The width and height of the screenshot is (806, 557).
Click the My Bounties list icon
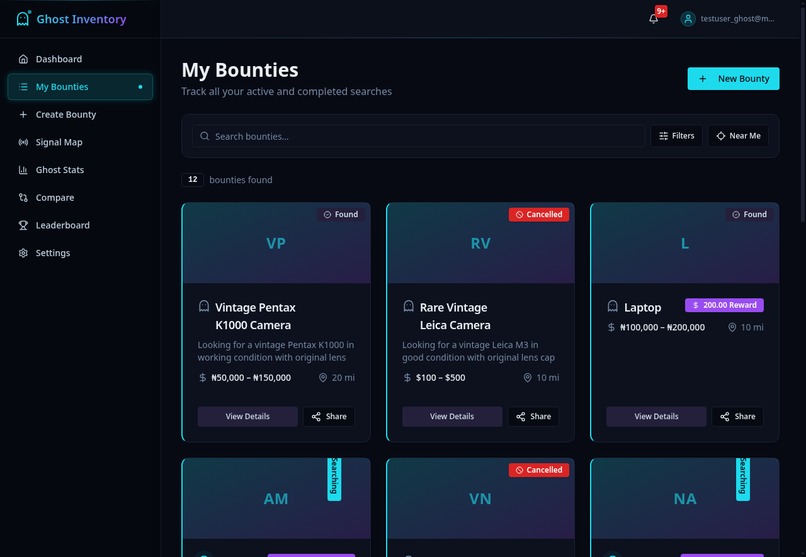pyautogui.click(x=23, y=87)
